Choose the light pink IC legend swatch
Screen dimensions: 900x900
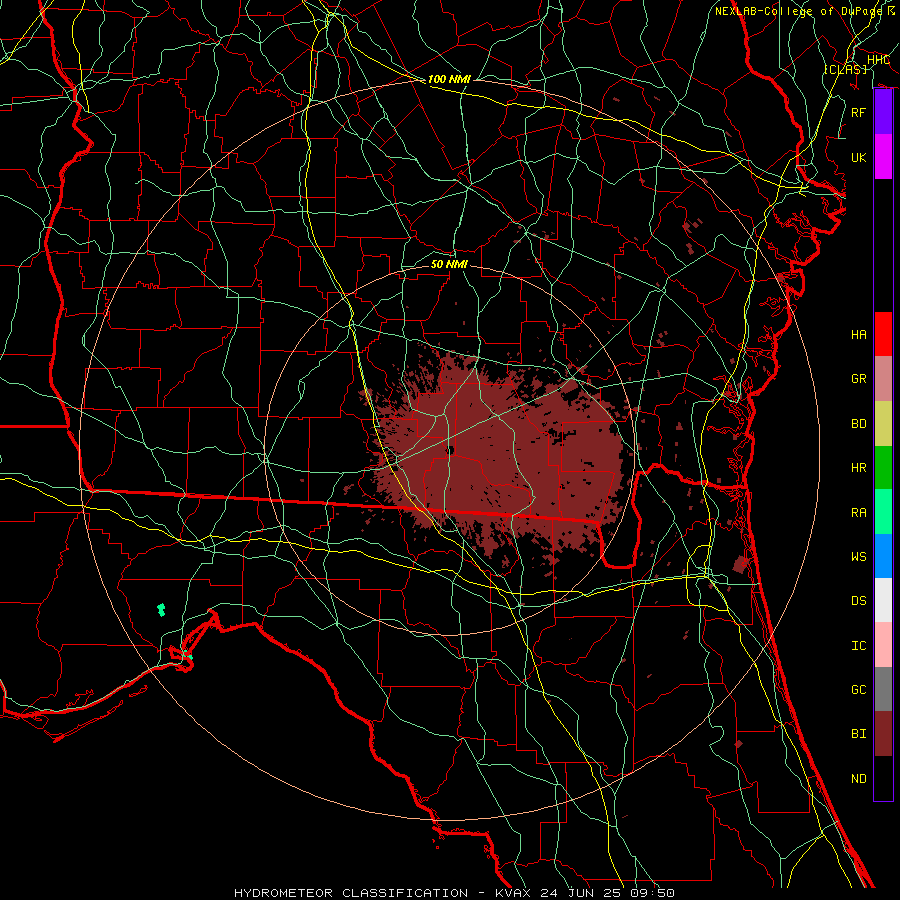[x=883, y=645]
